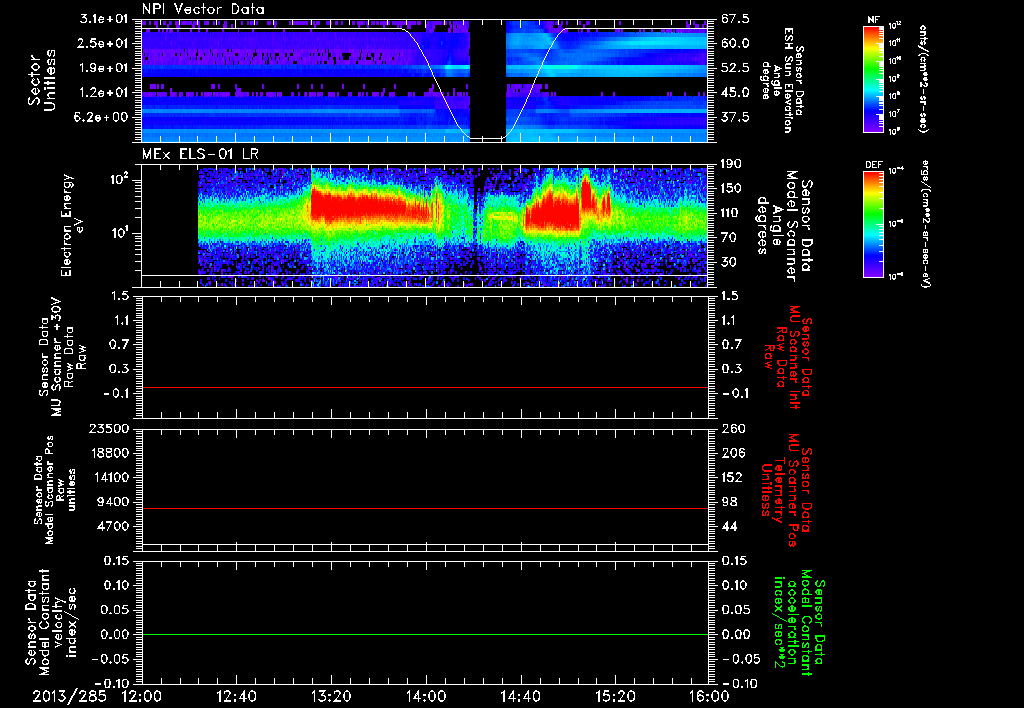Click the 44 telemetry tick label
Screen dimensions: 1024x708
[729, 526]
